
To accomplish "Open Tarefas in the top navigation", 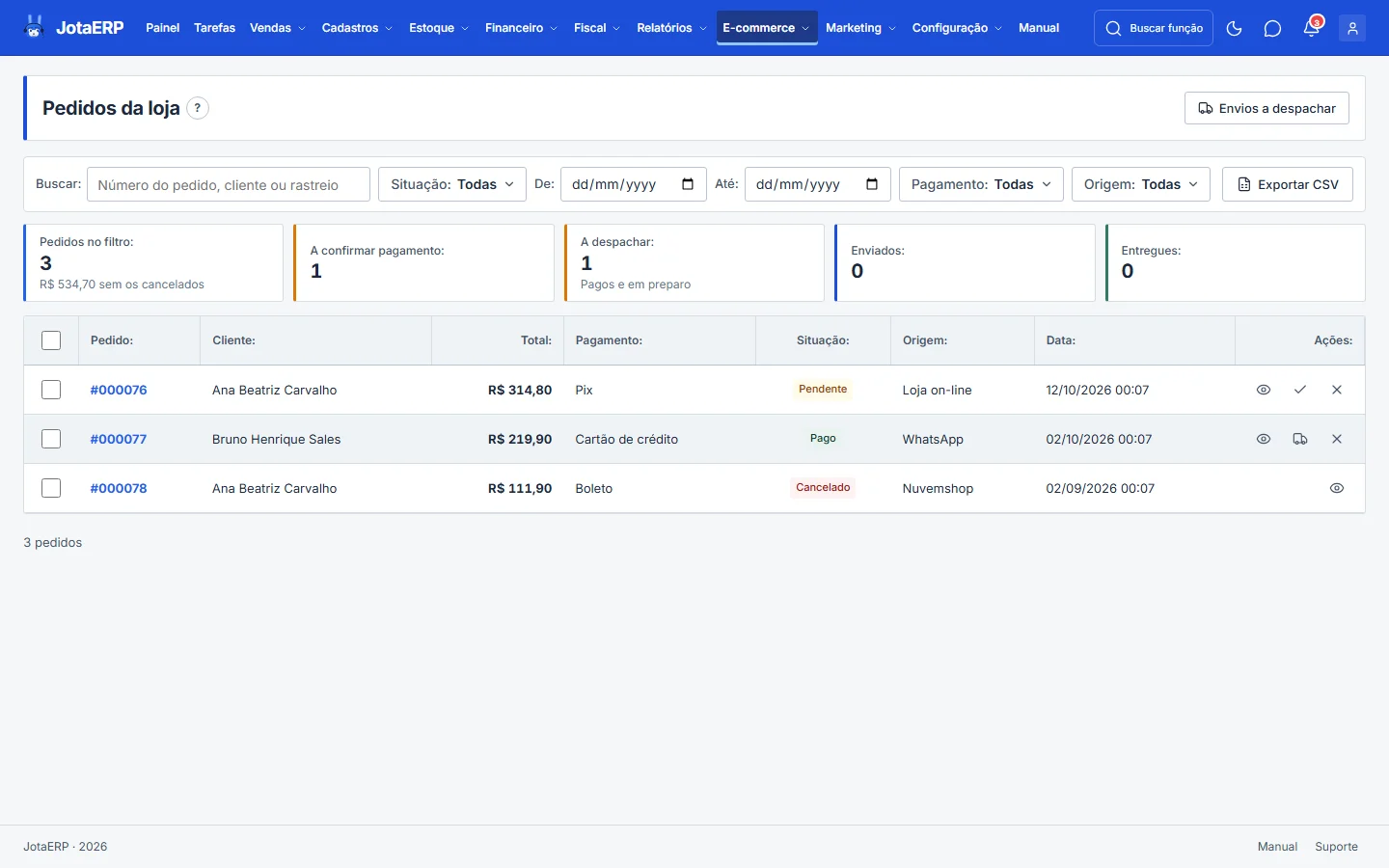I will [x=214, y=28].
